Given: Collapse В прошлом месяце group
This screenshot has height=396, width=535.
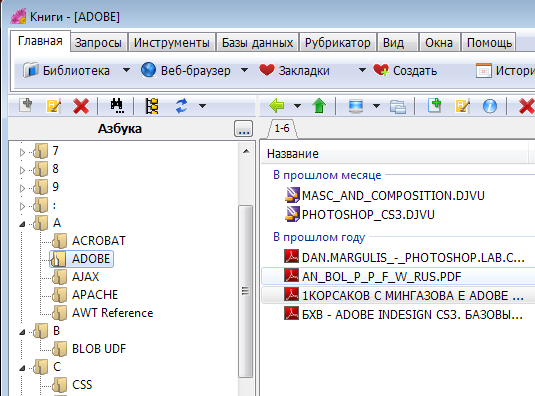Looking at the screenshot, I should click(327, 175).
